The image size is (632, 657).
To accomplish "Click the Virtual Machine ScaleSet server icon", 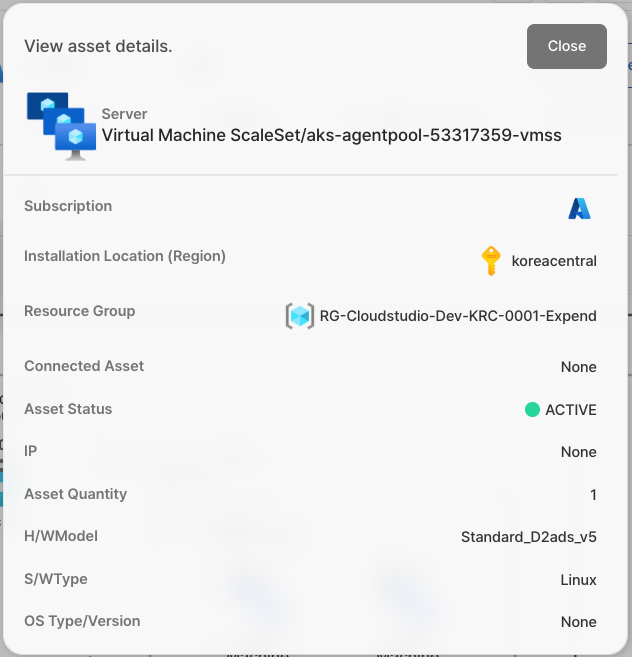I will coord(61,124).
